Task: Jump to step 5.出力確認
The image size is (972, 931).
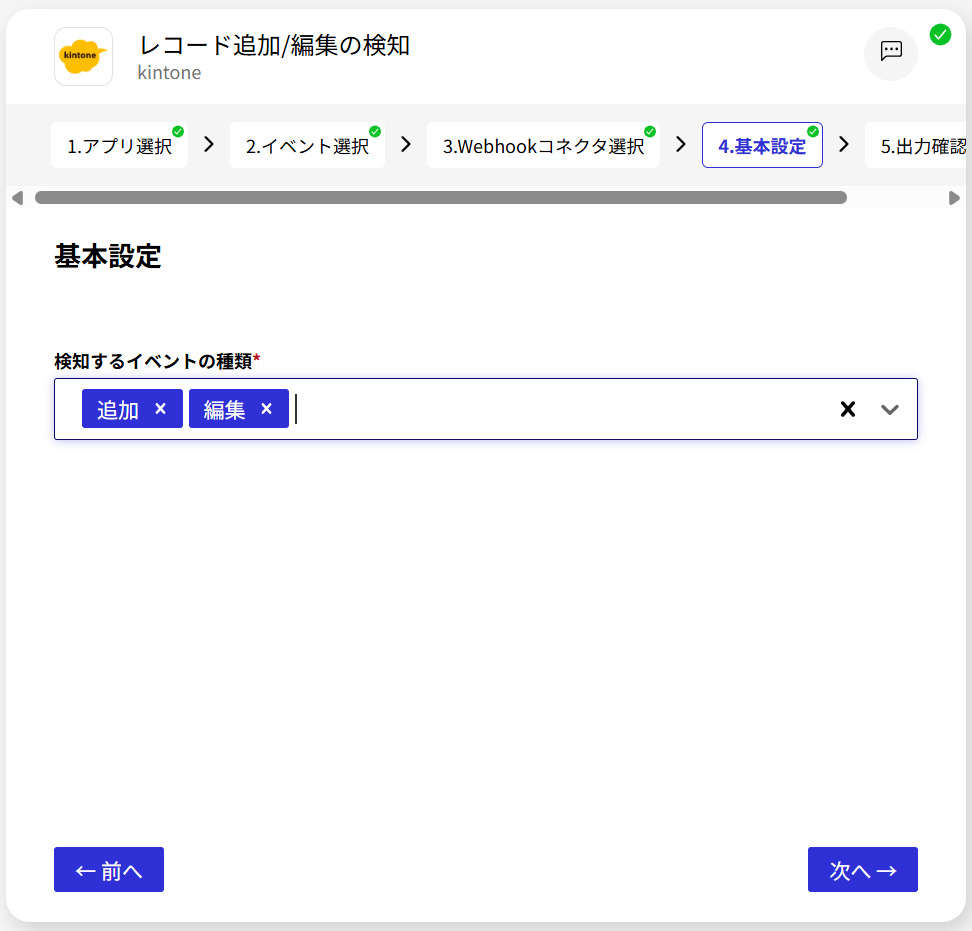Action: (920, 146)
